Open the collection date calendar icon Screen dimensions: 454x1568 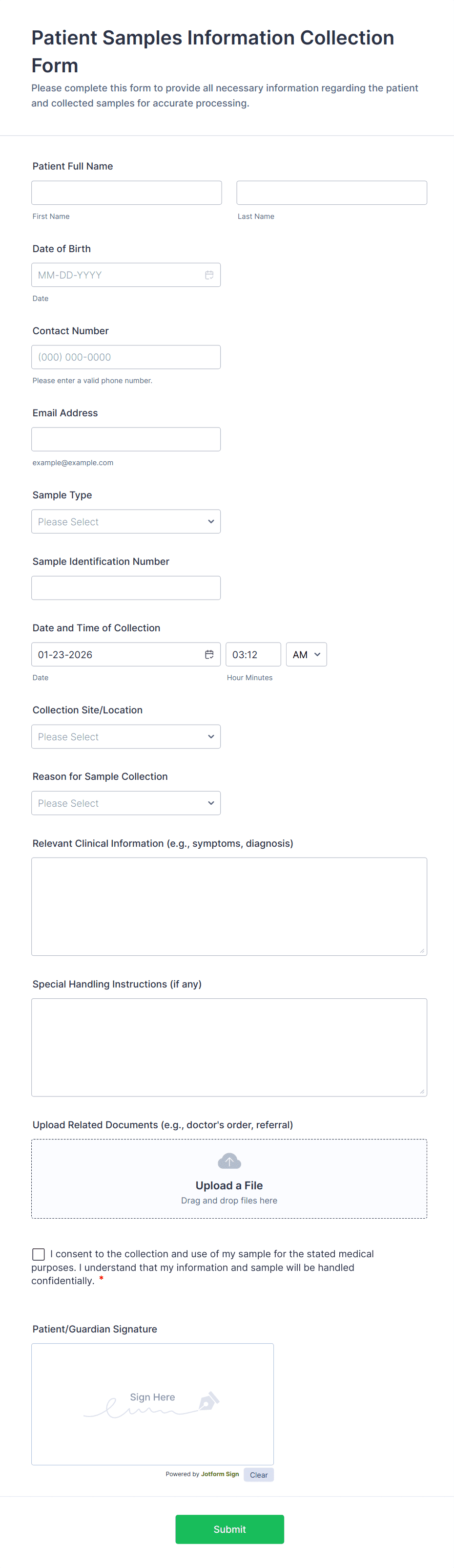point(209,654)
